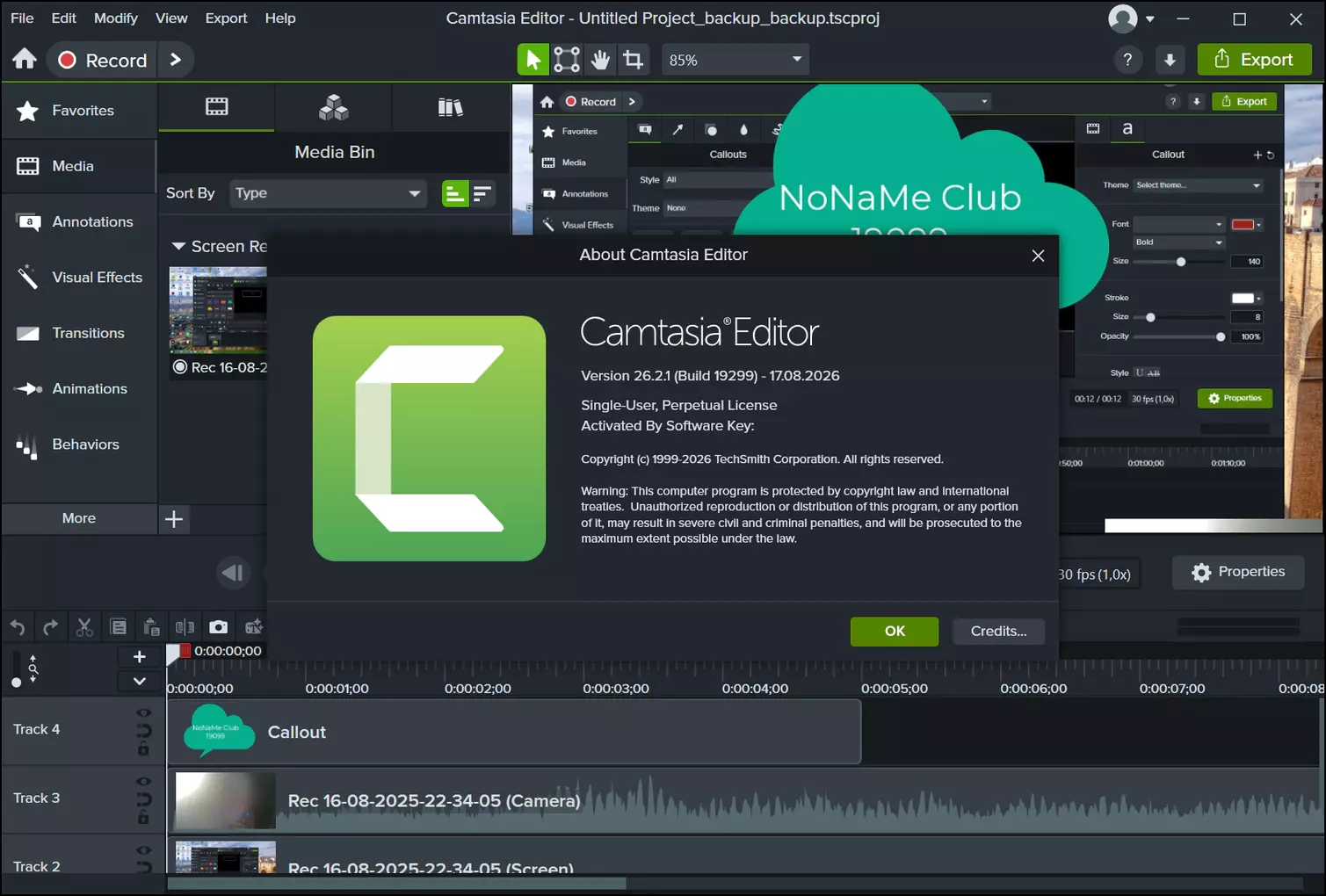The width and height of the screenshot is (1326, 896).
Task: Expand the account menu arrow
Action: (1149, 18)
